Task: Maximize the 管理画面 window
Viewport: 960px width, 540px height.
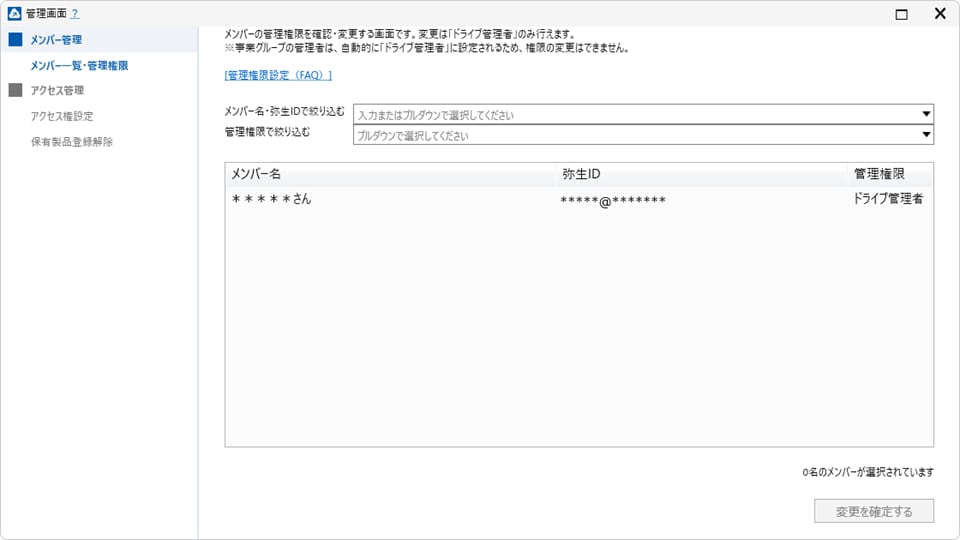Action: (x=901, y=14)
